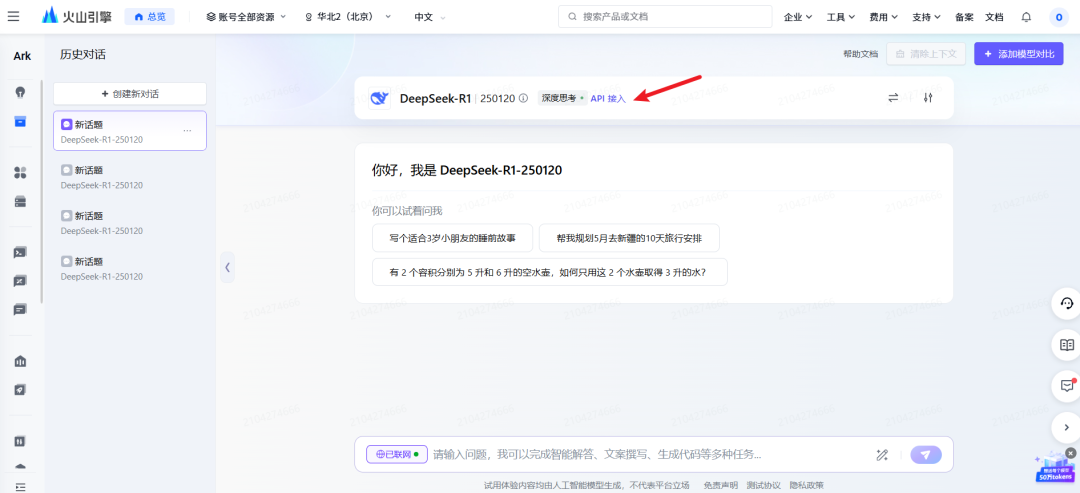
Task: Click the paper plane send button
Action: (926, 454)
